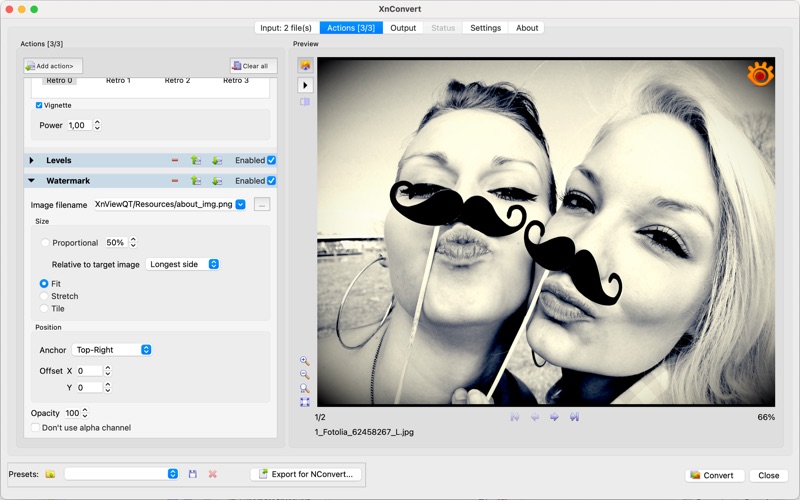Enable Don't use alpha channel

36,428
